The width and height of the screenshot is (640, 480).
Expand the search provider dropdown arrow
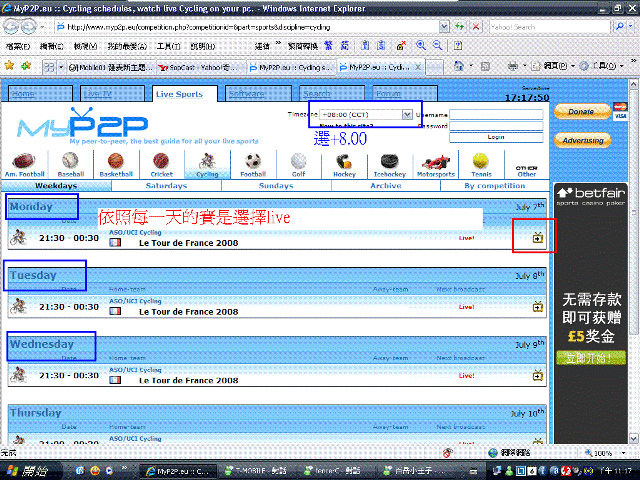(x=631, y=27)
